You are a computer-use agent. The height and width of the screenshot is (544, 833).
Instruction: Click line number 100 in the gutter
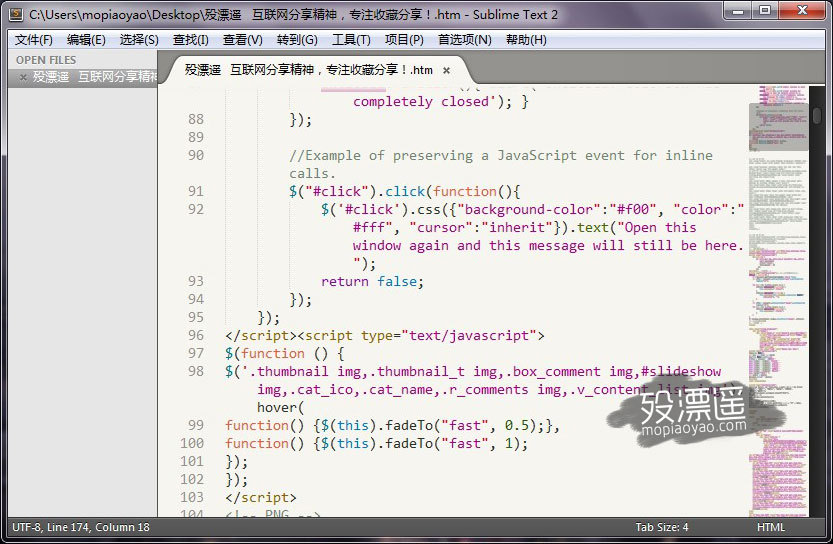[192, 443]
